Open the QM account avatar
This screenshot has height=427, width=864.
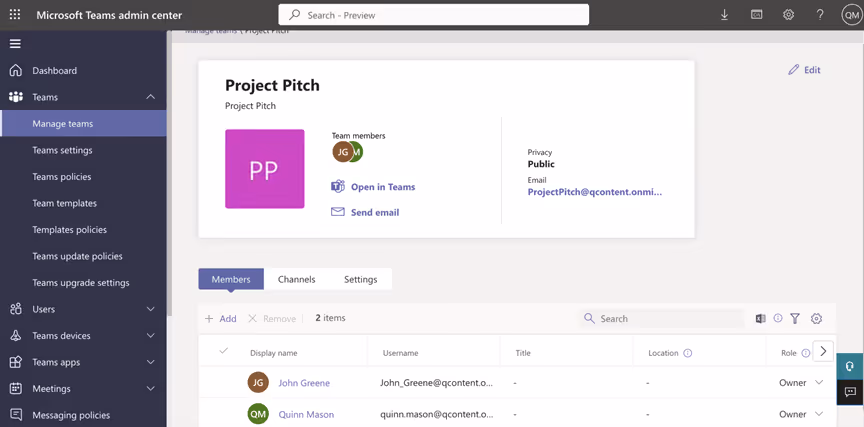pos(851,15)
